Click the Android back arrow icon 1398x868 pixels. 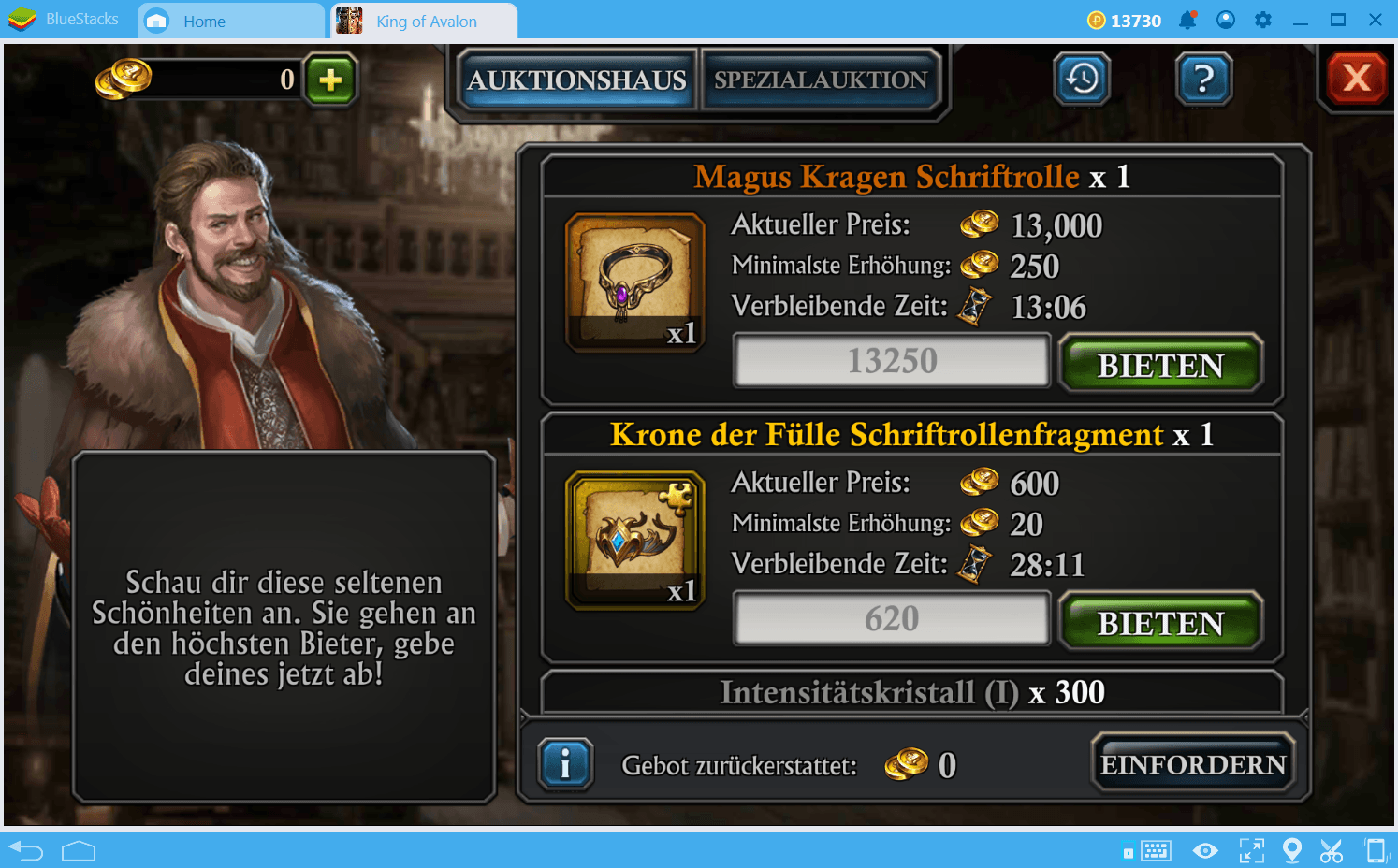pos(26,851)
